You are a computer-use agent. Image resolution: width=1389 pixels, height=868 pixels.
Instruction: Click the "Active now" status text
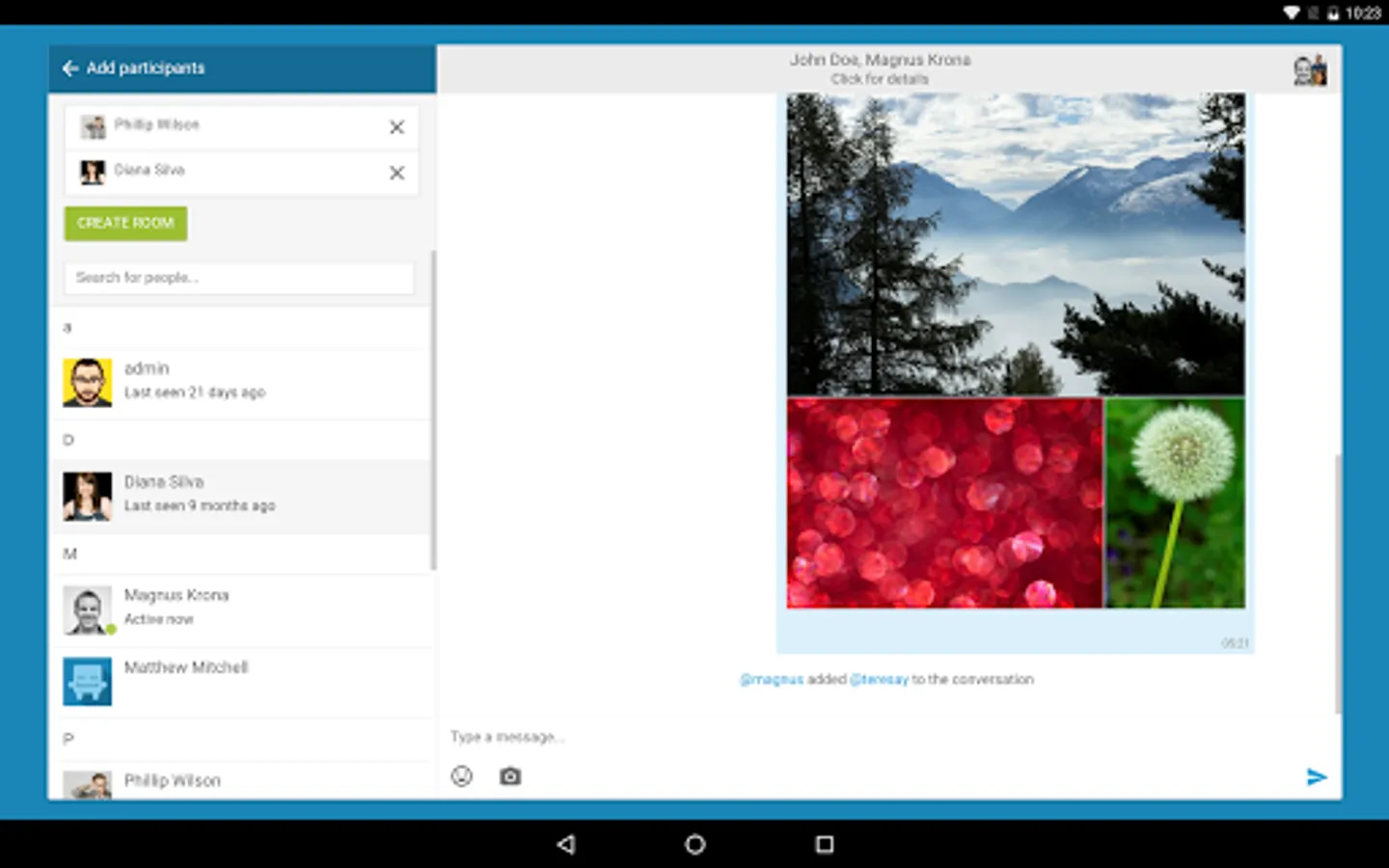(159, 619)
